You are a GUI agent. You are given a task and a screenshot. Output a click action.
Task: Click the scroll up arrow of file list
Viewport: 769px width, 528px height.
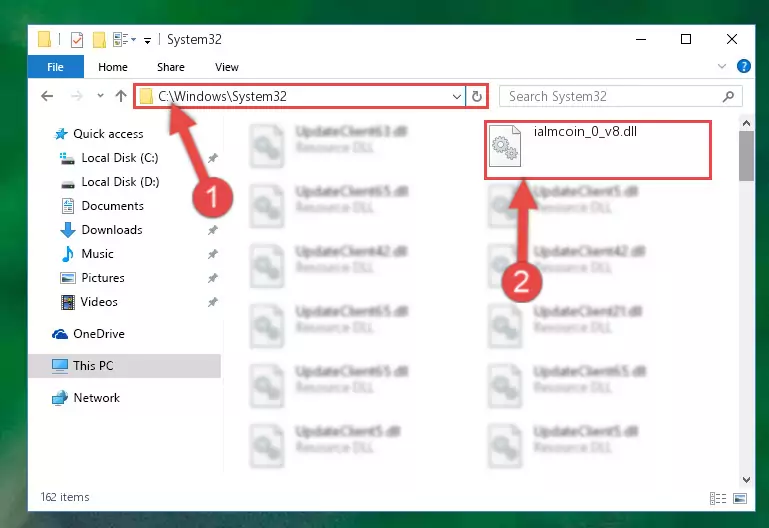(x=746, y=124)
